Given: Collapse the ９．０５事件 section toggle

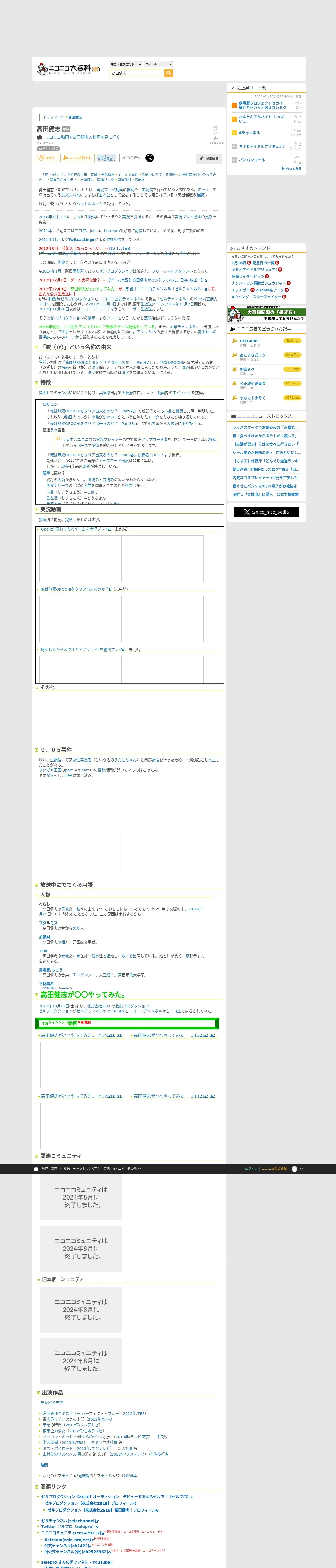Looking at the screenshot, I should coord(37,750).
